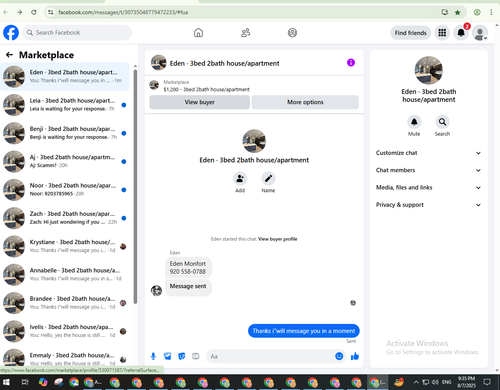The width and height of the screenshot is (500, 390).
Task: Open Windows Task View
Action: (x=25, y=382)
